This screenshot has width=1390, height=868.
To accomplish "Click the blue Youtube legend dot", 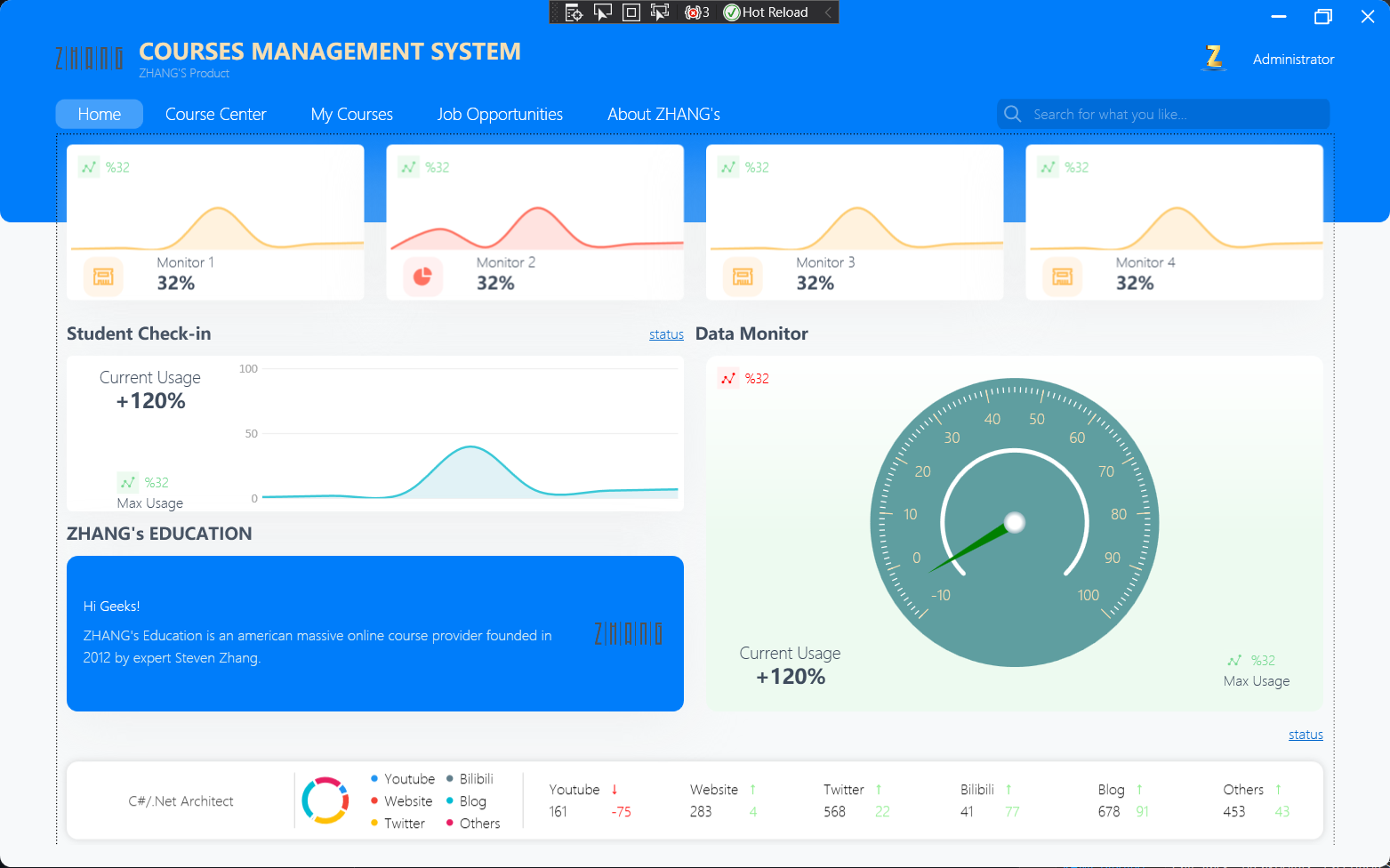I will pos(374,778).
